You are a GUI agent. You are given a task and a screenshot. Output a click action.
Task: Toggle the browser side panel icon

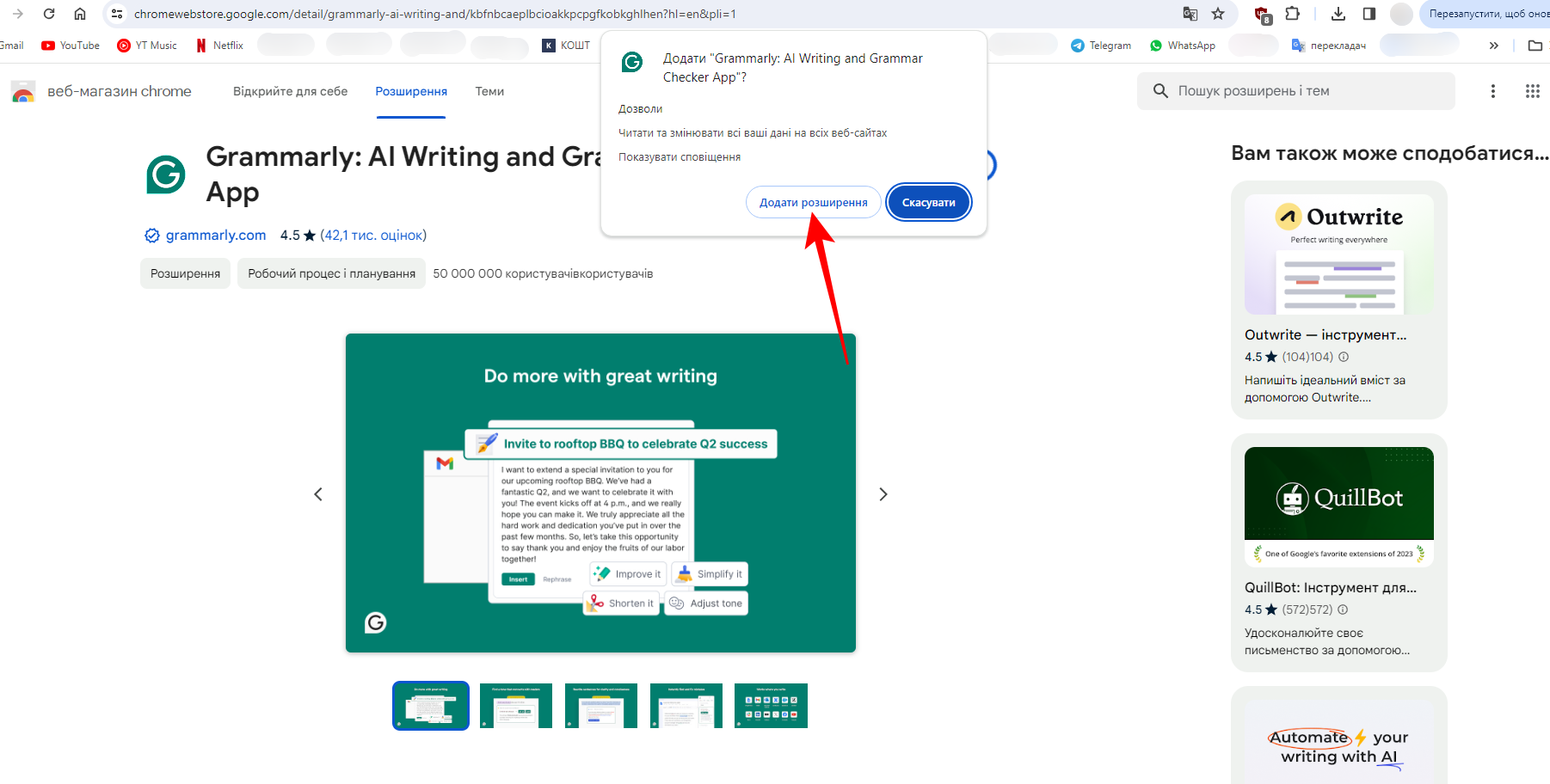pos(1369,14)
